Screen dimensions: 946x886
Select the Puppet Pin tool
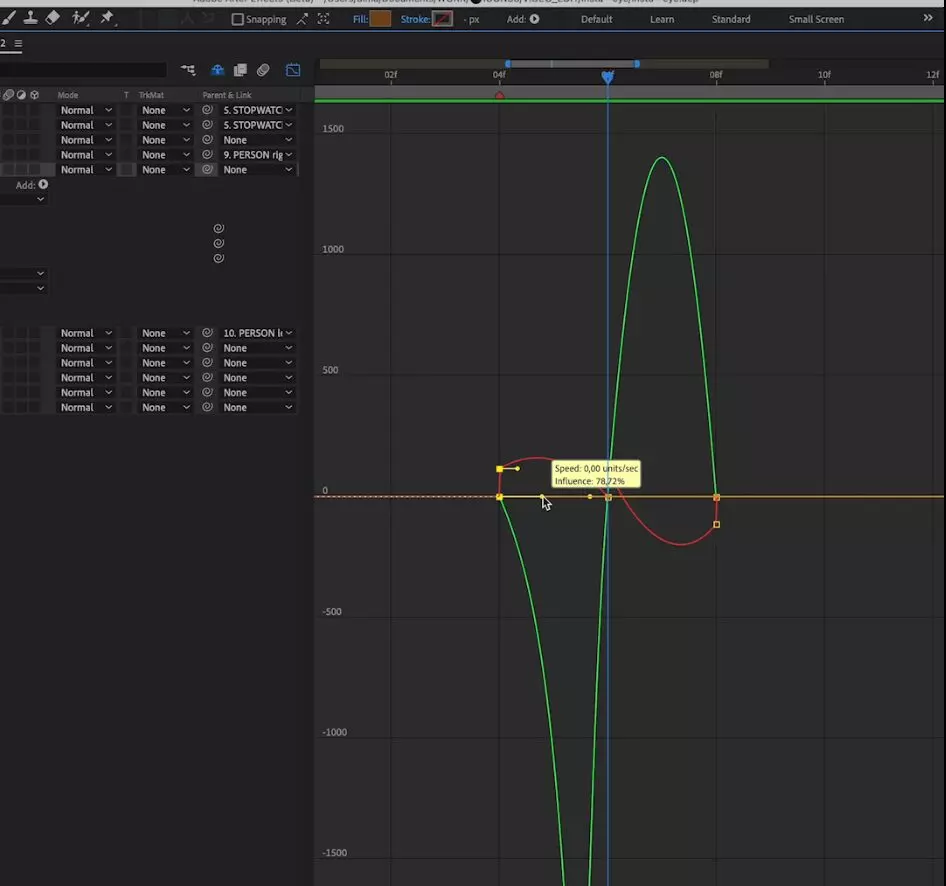[107, 18]
